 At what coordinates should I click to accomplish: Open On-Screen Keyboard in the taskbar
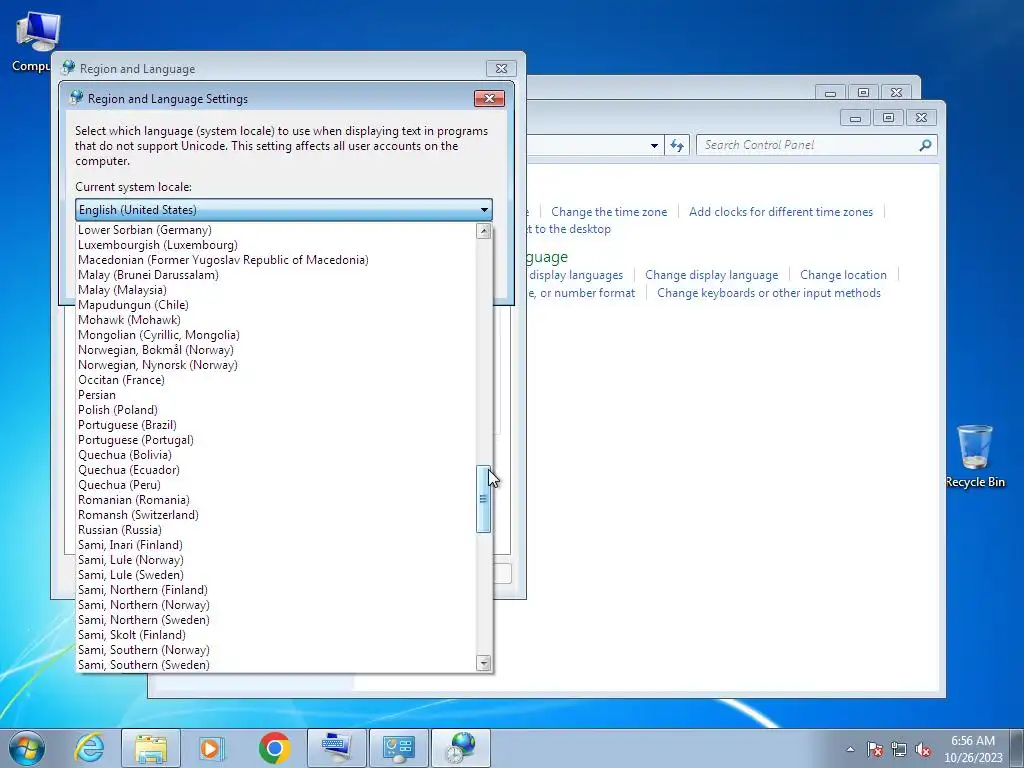pos(337,748)
